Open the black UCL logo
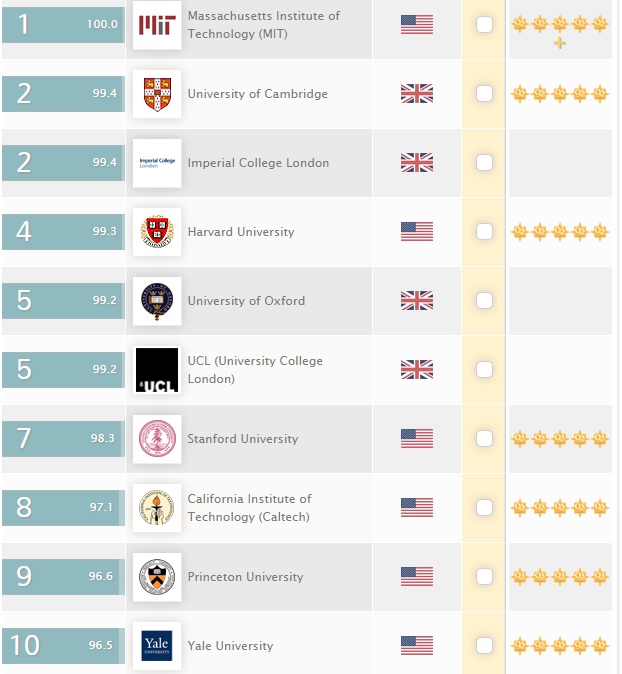The height and width of the screenshot is (674, 622). tap(157, 370)
